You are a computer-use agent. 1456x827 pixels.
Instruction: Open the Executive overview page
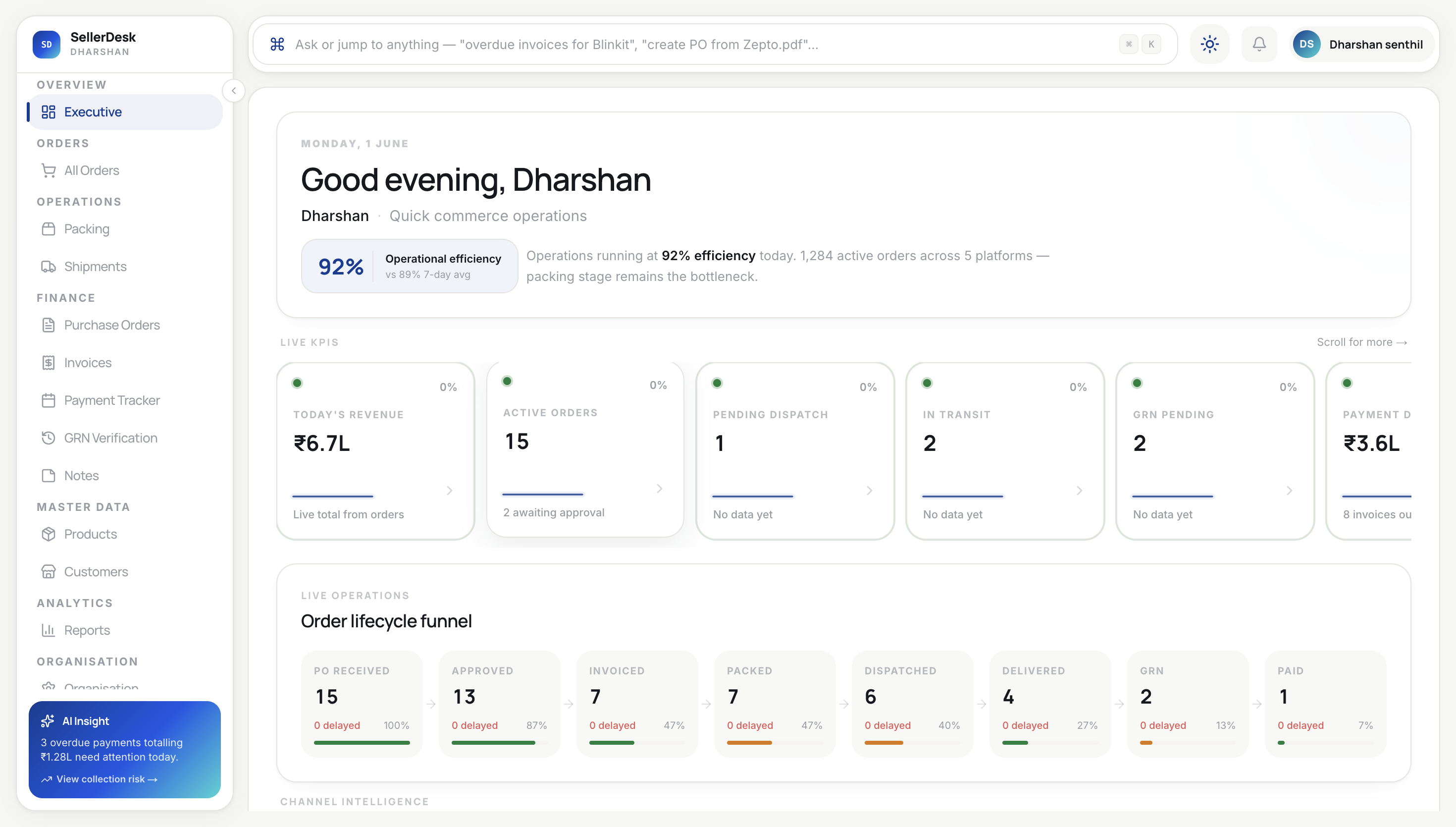pyautogui.click(x=125, y=112)
